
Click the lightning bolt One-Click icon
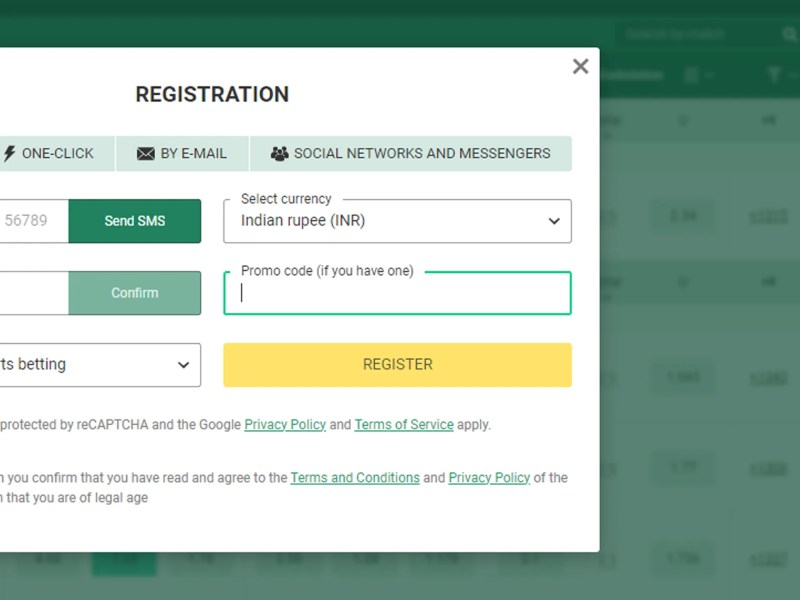pyautogui.click(x=9, y=154)
